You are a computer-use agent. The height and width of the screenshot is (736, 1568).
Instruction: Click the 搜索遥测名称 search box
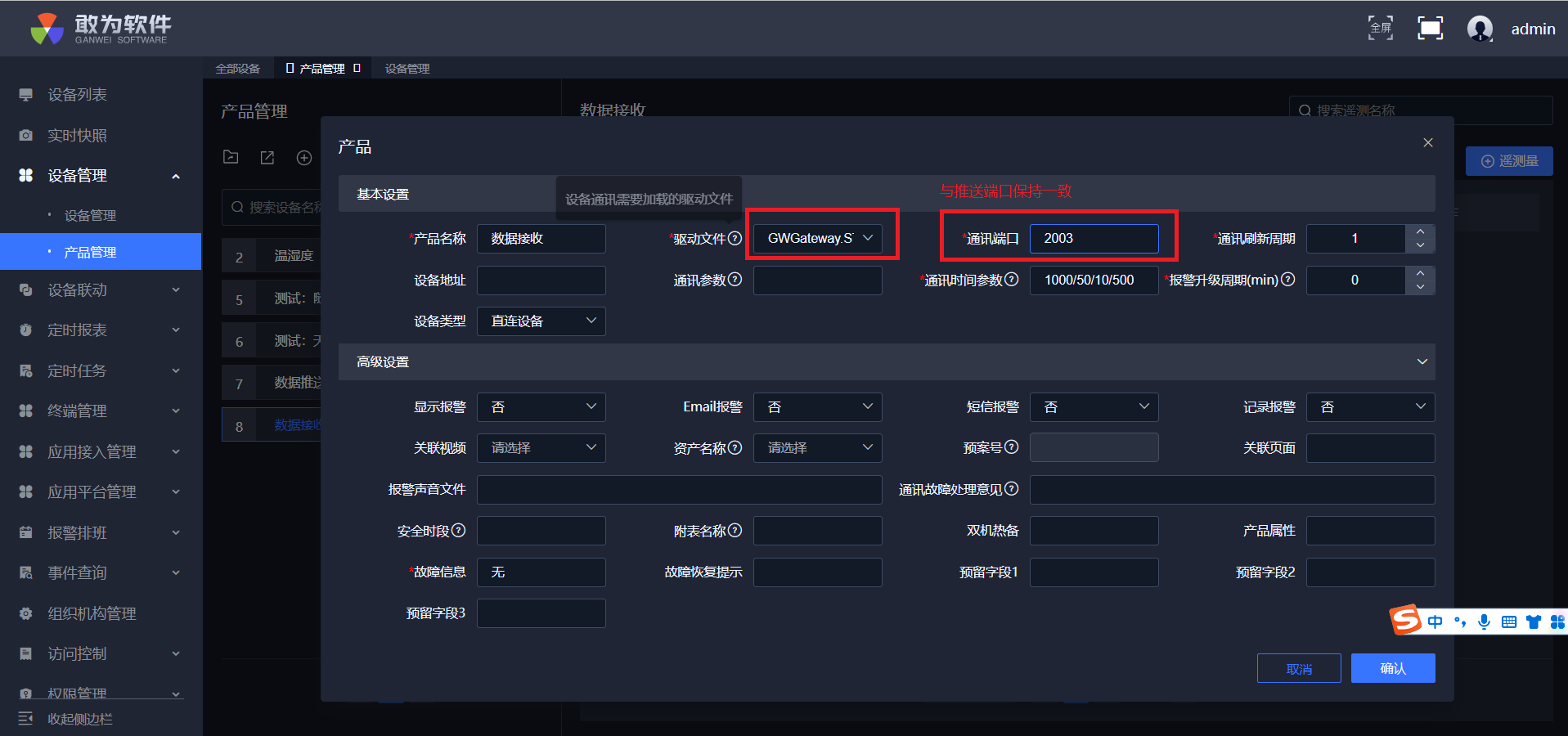[1421, 110]
